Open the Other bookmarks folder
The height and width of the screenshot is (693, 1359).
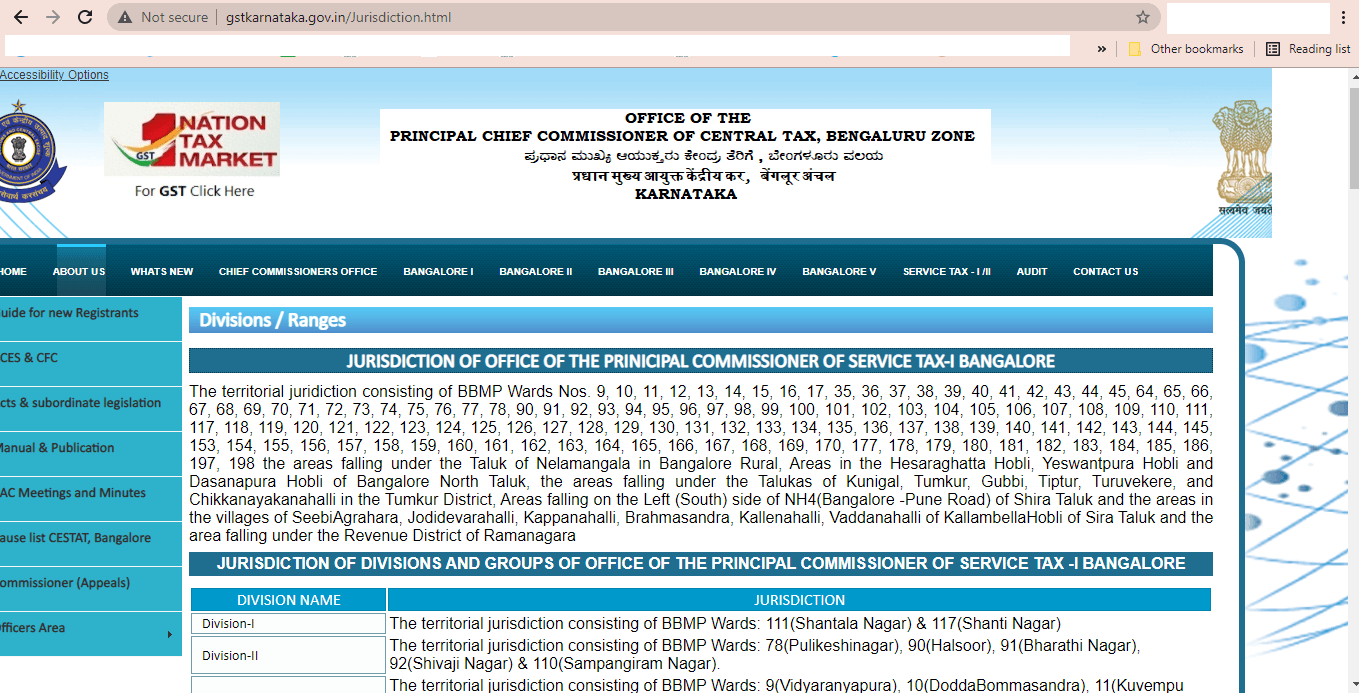pos(1187,48)
